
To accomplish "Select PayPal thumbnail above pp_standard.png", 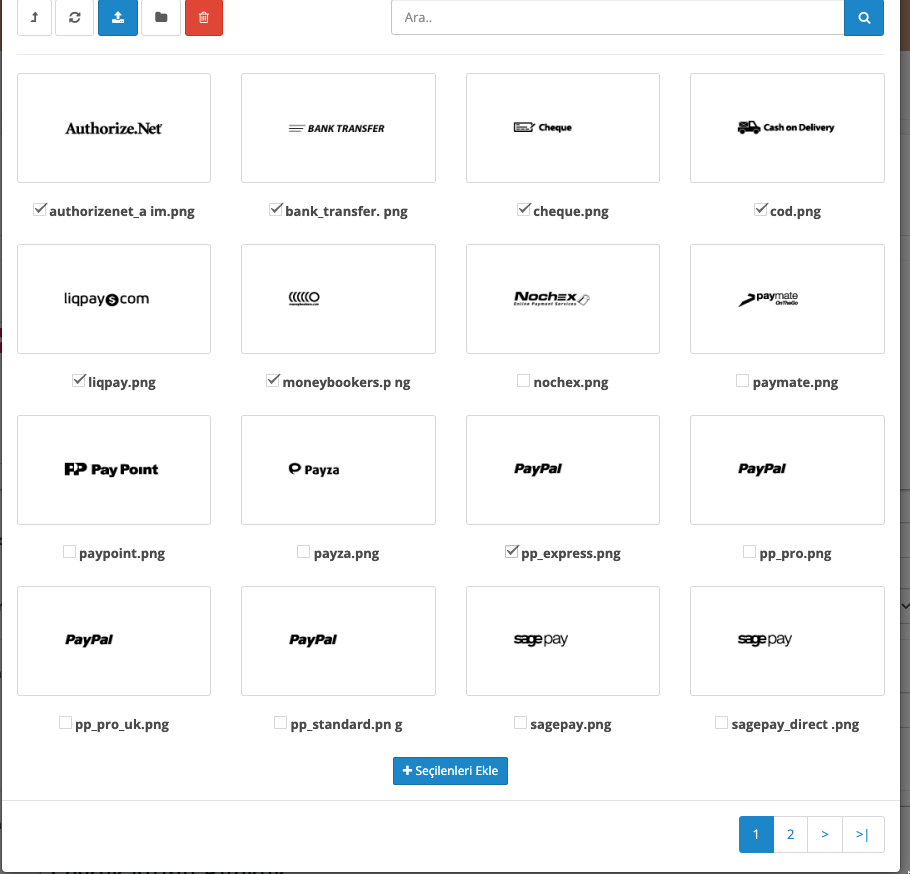I will pos(338,641).
